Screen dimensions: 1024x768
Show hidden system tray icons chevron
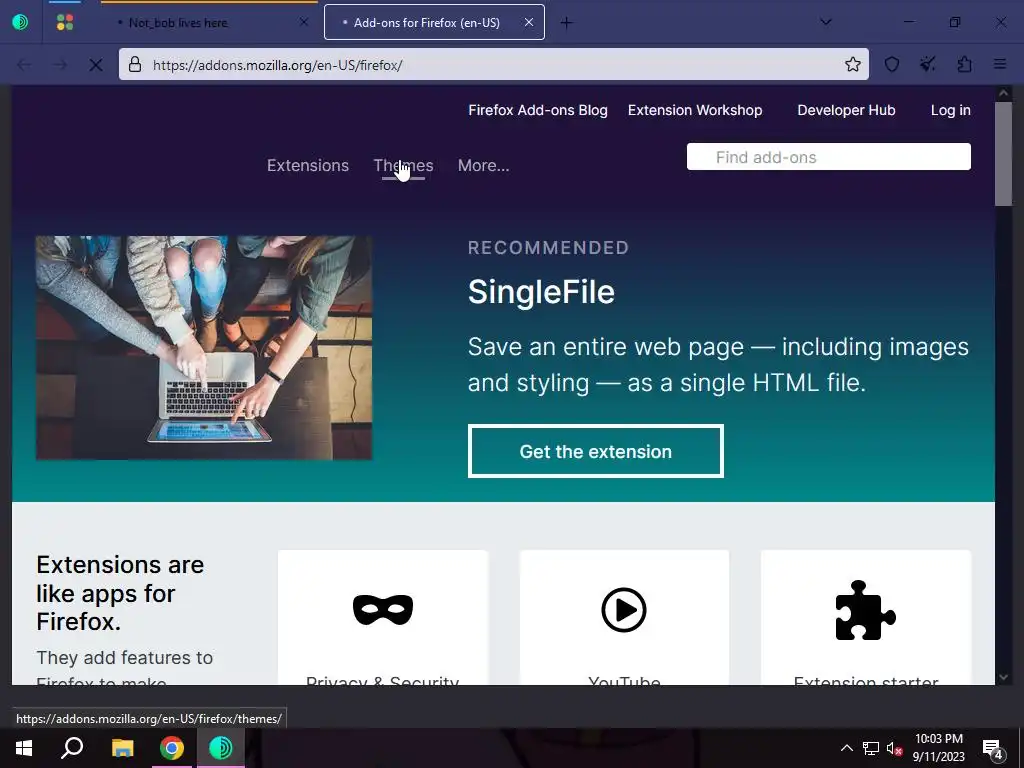(x=846, y=748)
